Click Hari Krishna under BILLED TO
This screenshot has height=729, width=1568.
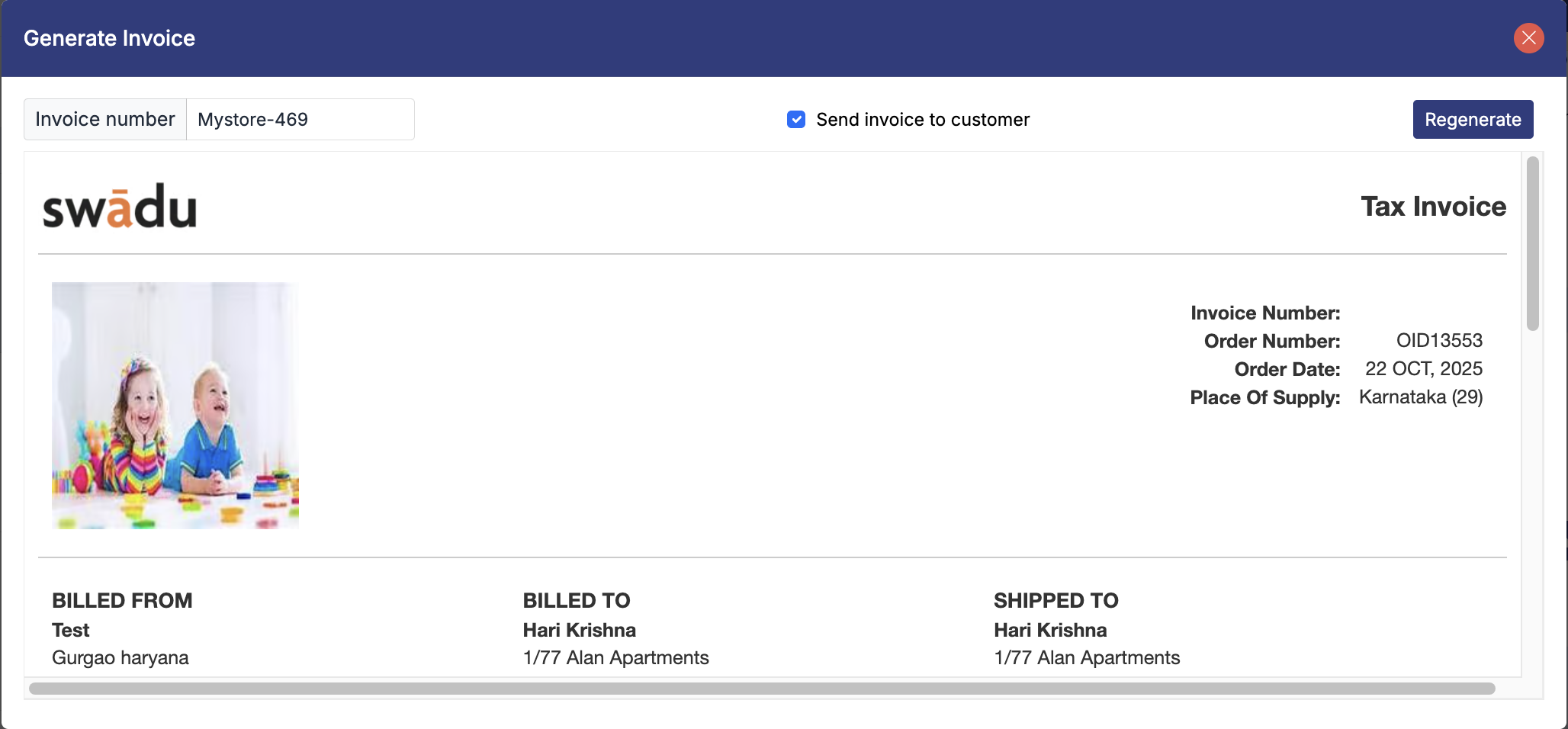click(579, 631)
